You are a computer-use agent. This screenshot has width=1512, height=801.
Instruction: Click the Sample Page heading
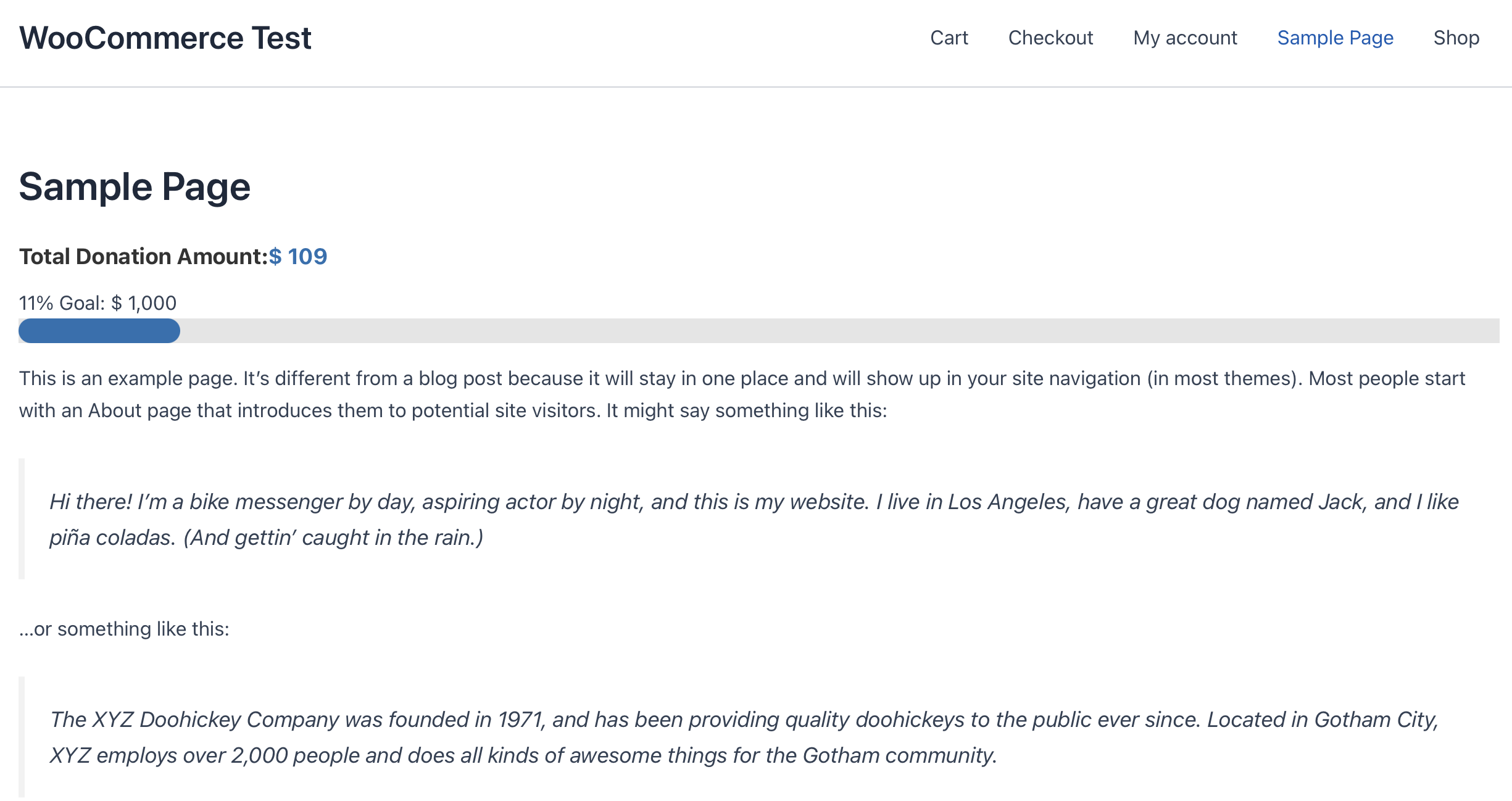pyautogui.click(x=135, y=187)
